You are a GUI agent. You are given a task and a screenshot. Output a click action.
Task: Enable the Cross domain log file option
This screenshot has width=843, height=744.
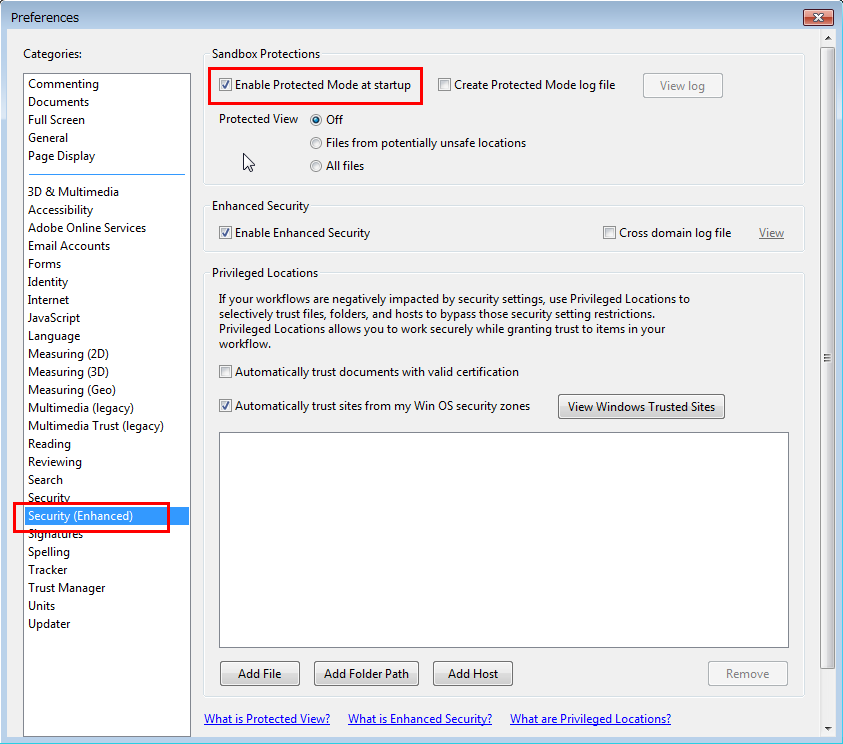(609, 232)
